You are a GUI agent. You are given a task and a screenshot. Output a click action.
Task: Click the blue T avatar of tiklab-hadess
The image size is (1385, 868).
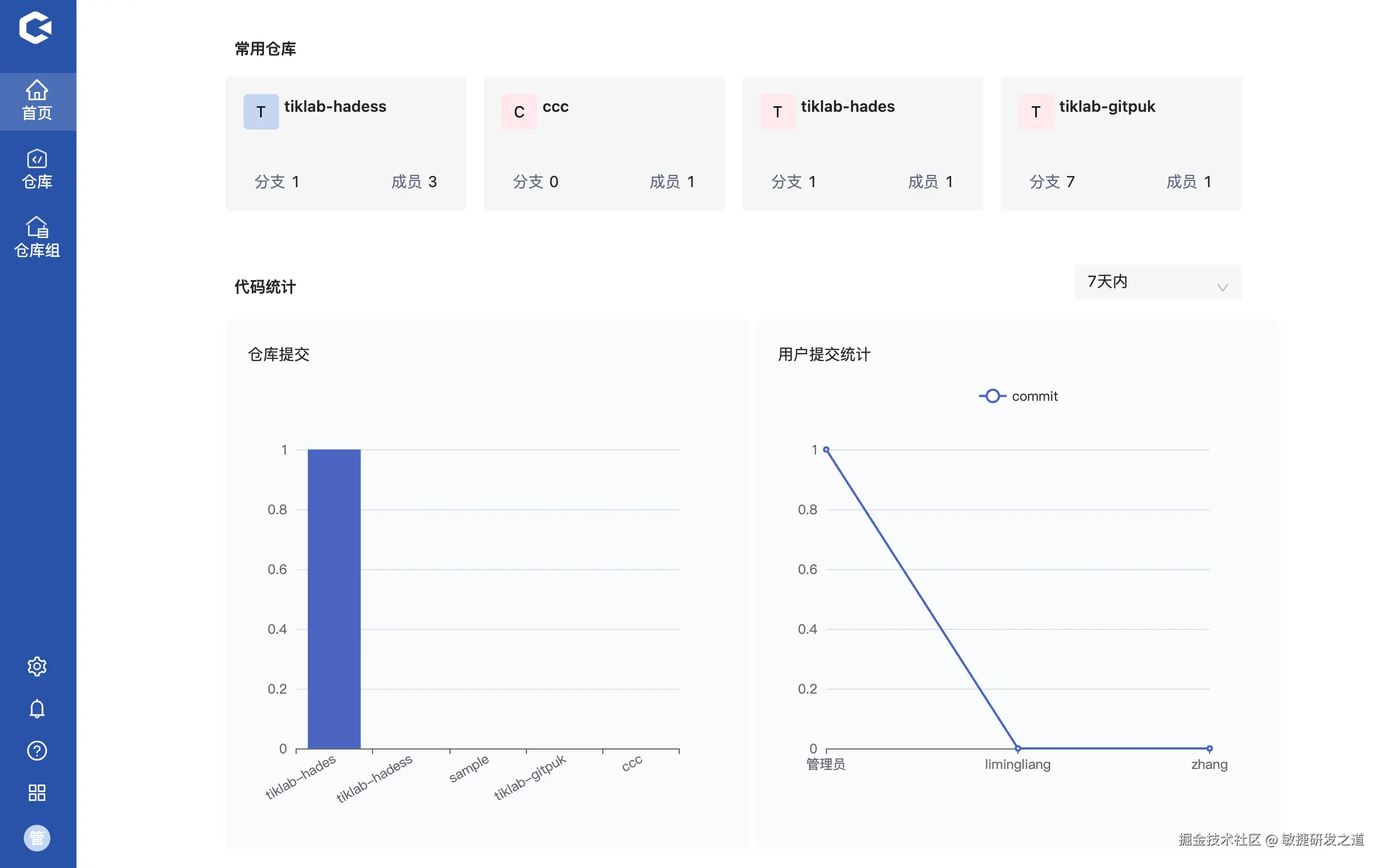click(261, 112)
